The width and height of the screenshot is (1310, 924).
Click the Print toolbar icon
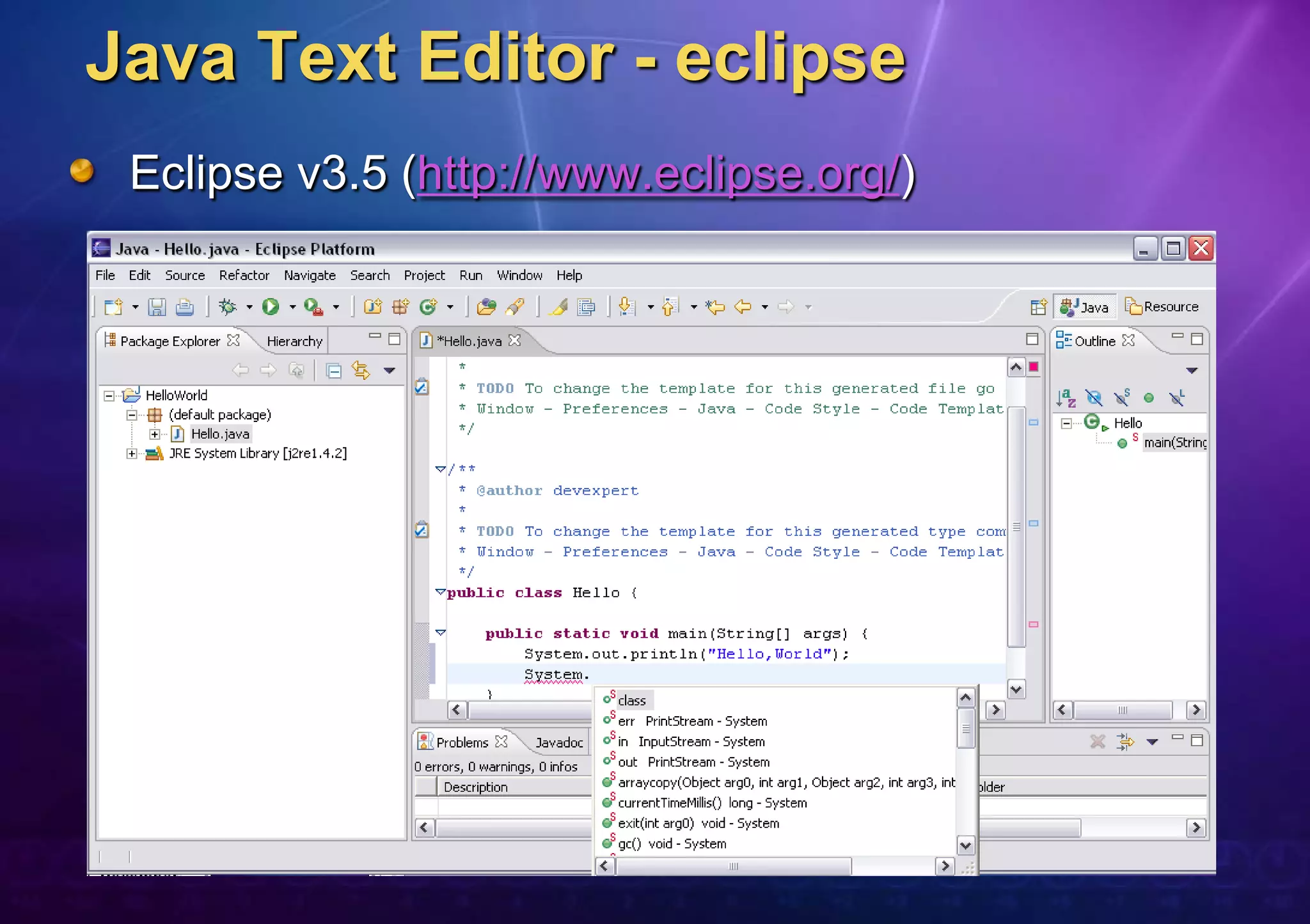(x=185, y=307)
